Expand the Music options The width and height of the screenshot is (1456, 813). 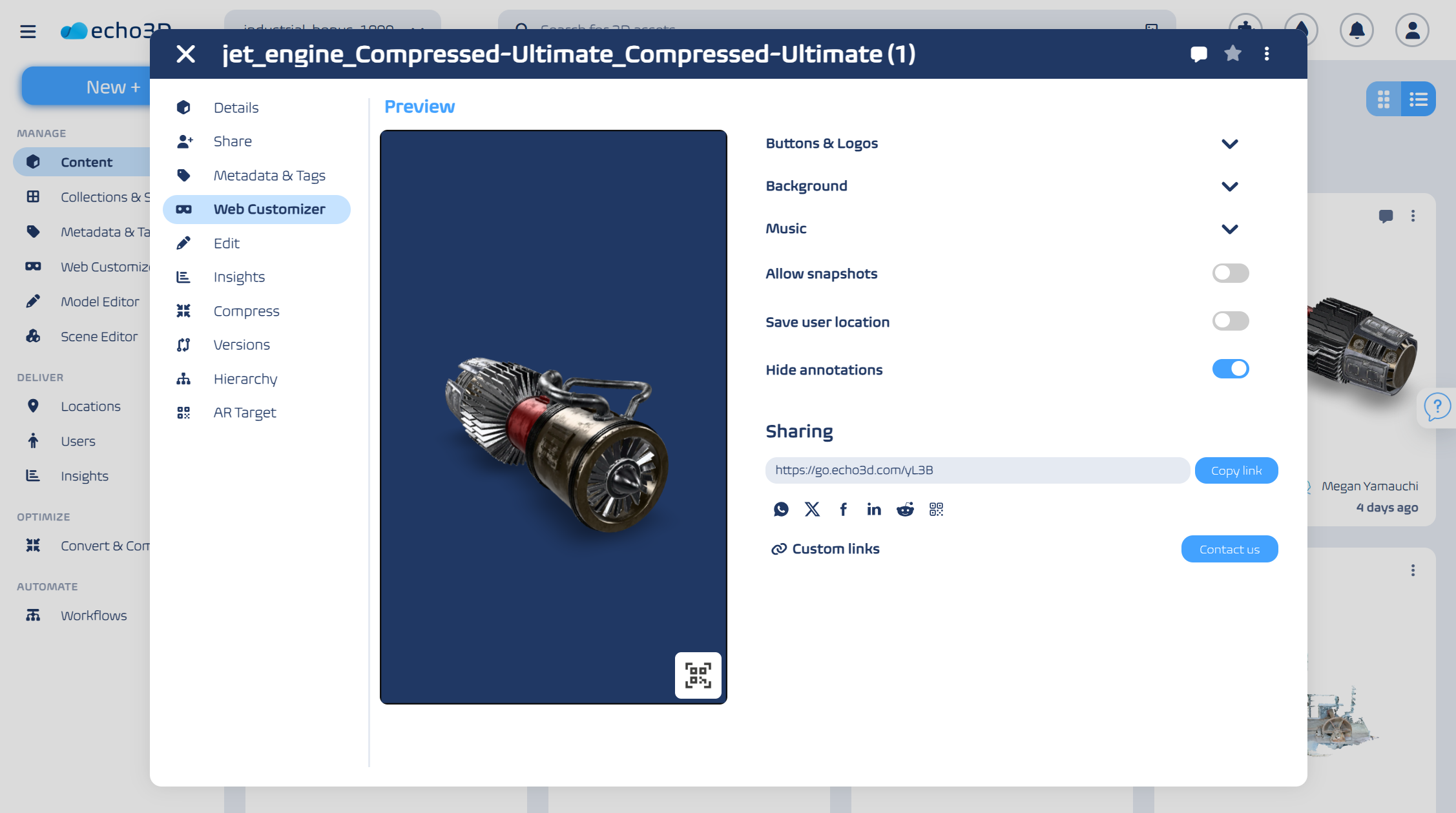tap(1229, 229)
